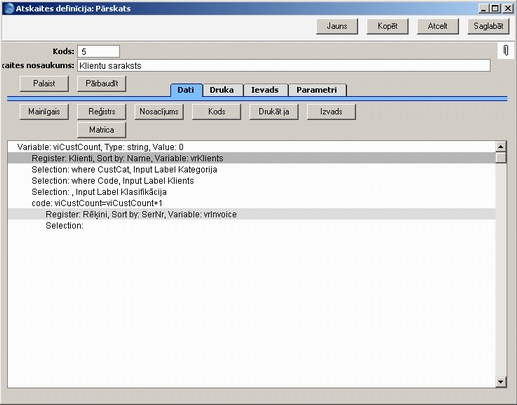The width and height of the screenshot is (517, 405).
Task: Open the Ievads tab
Action: (265, 90)
